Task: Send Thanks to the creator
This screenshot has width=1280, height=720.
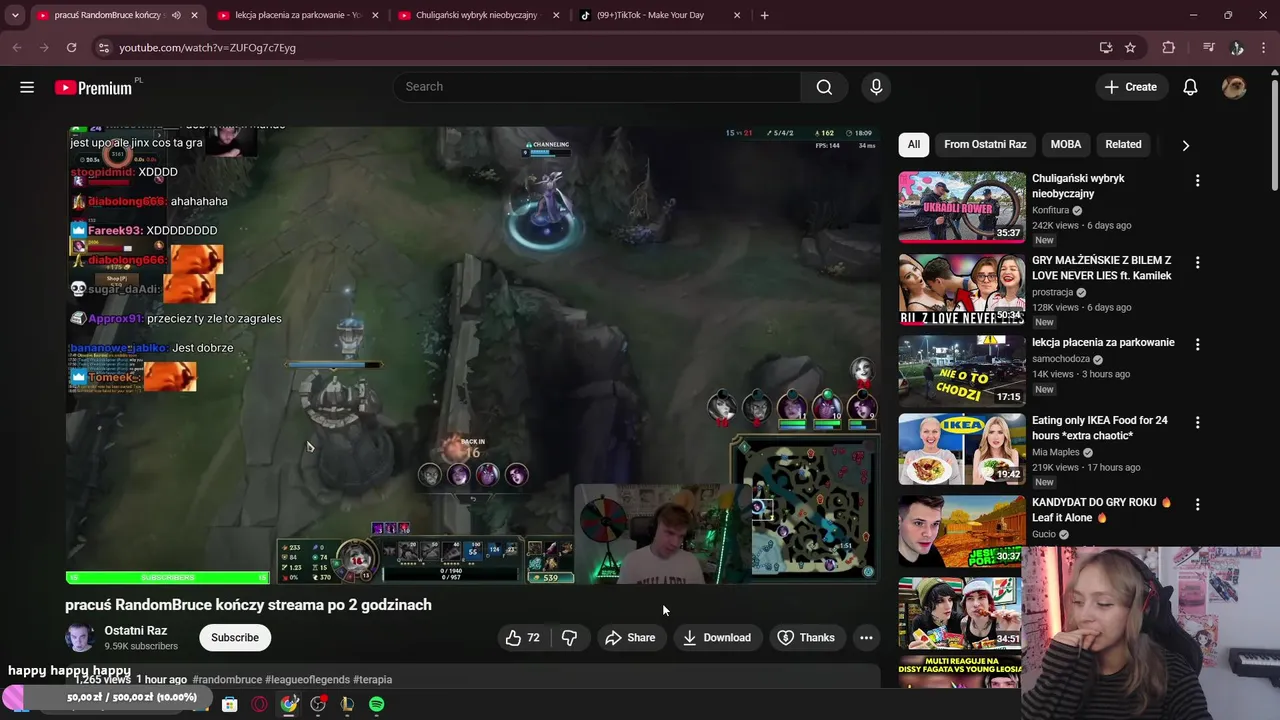Action: 806,638
